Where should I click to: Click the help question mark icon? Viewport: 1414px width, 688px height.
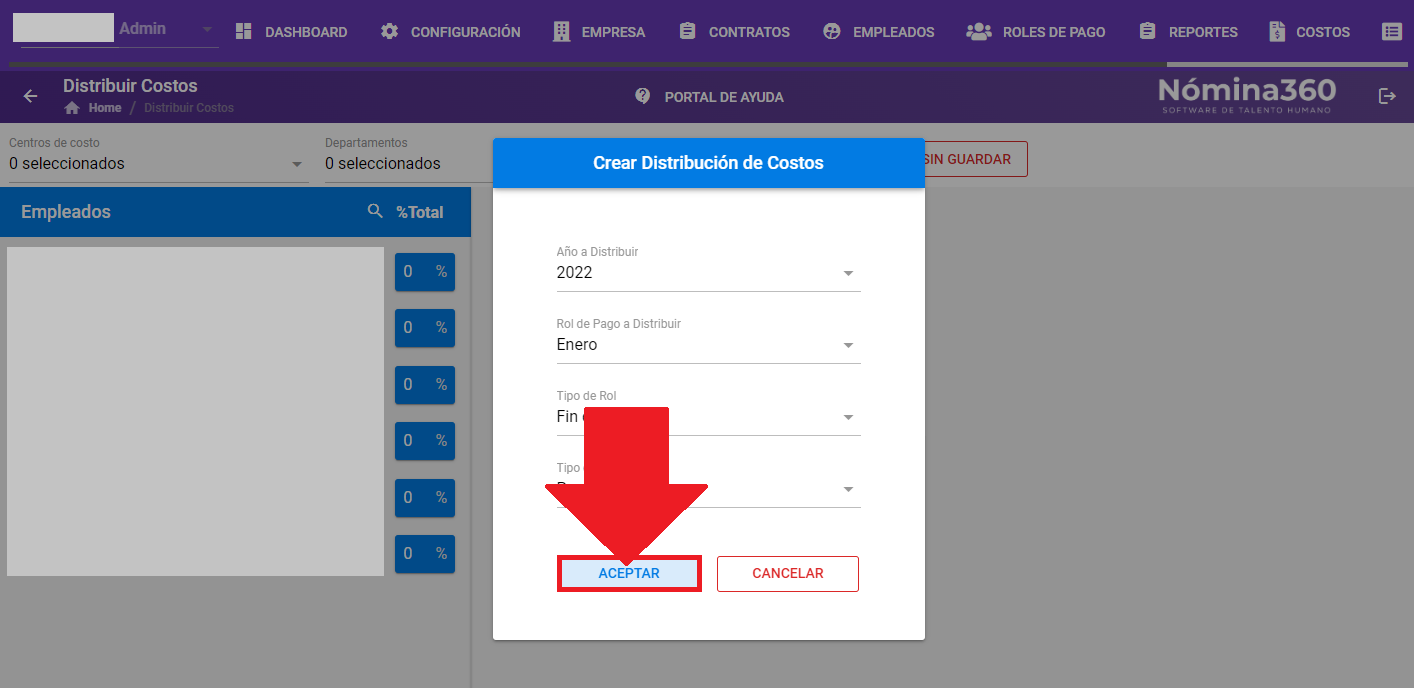tap(643, 96)
